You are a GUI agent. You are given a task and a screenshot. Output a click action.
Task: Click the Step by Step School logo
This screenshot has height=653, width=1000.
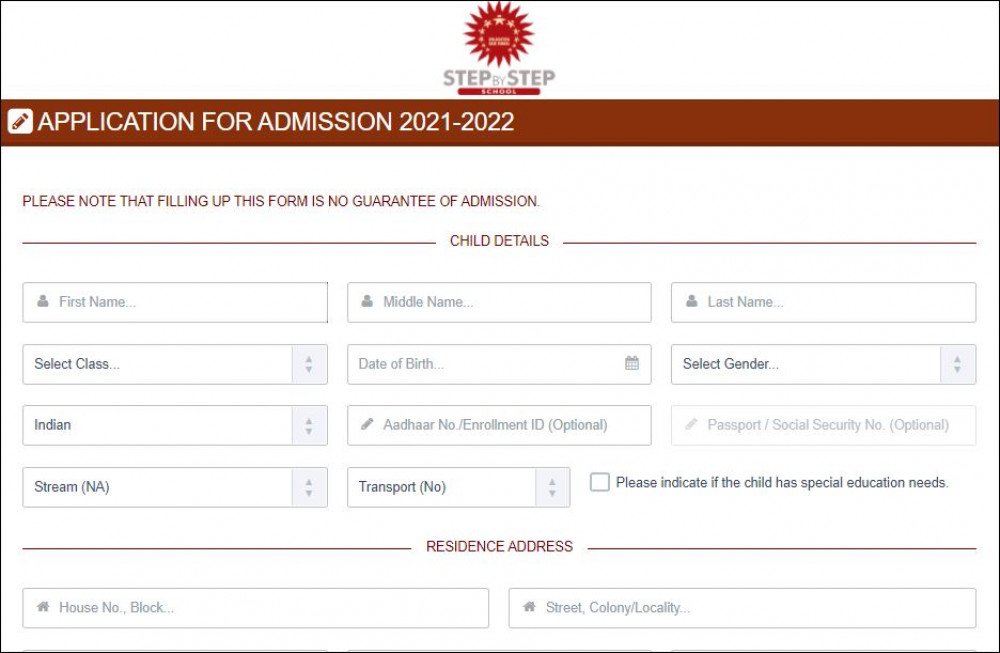pyautogui.click(x=499, y=50)
